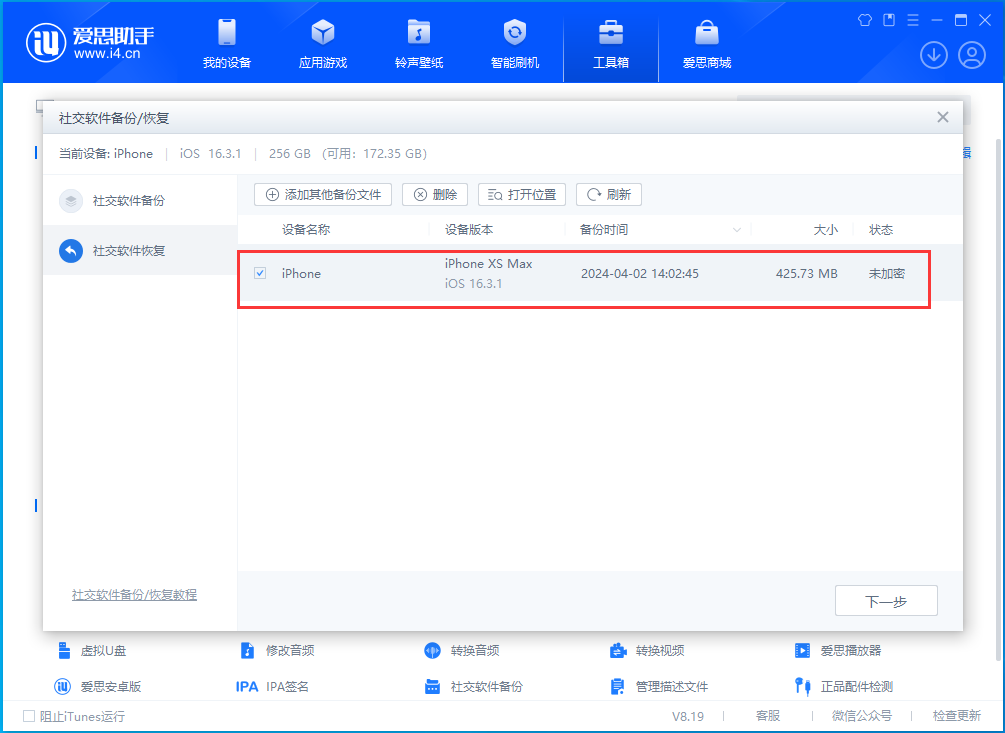The height and width of the screenshot is (733, 1005).
Task: Open the download manager arrow icon
Action: (x=933, y=55)
